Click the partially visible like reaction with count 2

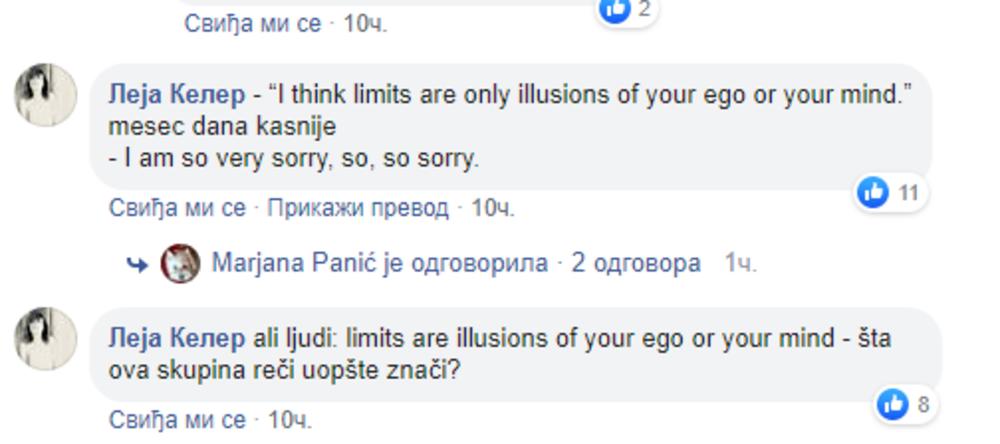click(614, 9)
